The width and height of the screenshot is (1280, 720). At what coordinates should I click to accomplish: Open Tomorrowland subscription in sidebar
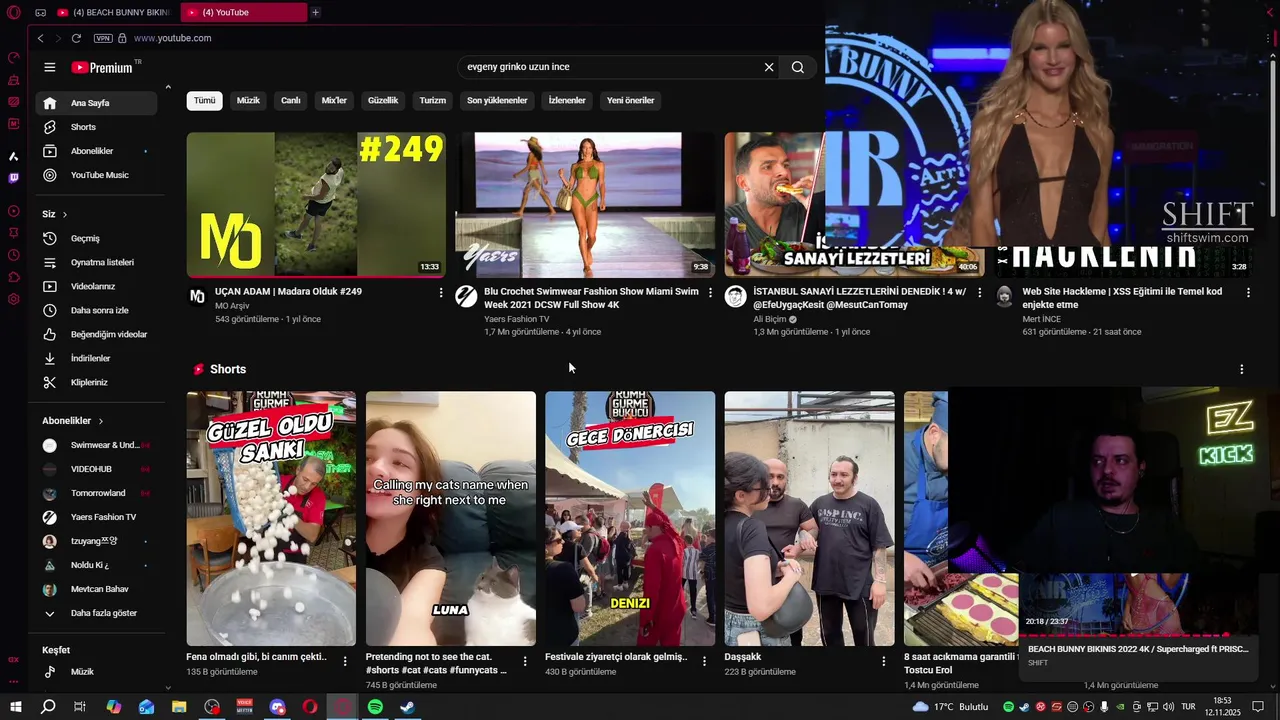pos(97,493)
